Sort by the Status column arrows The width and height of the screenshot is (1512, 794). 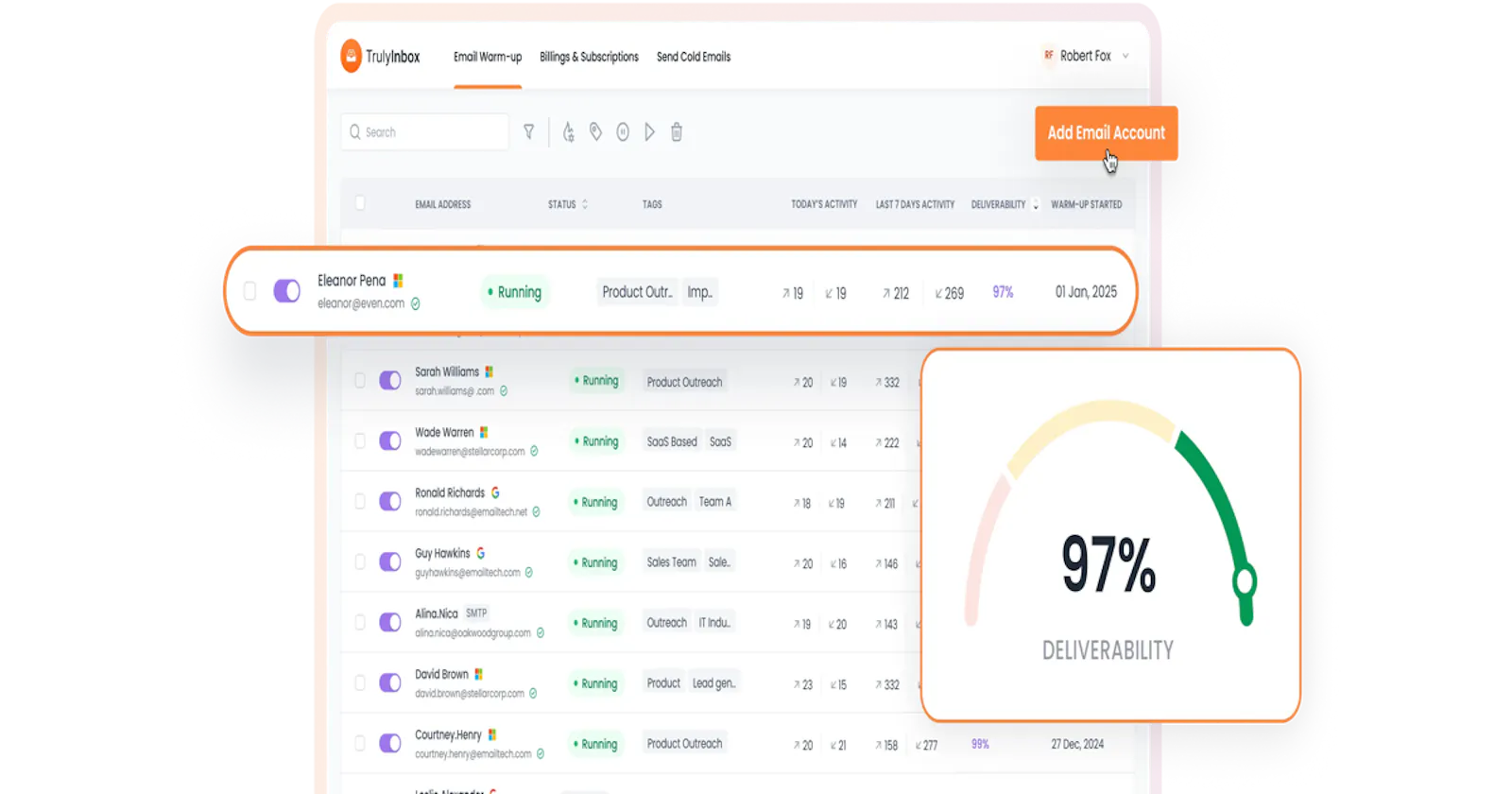[x=585, y=204]
